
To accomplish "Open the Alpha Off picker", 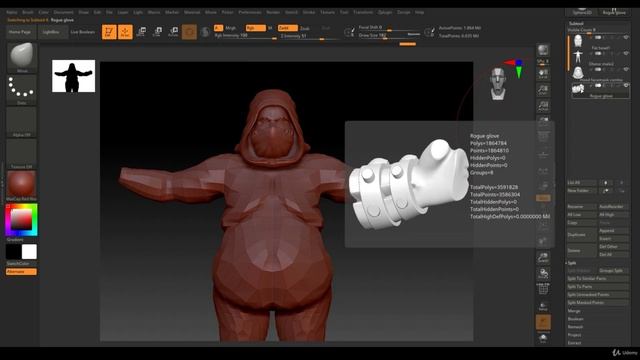I will [x=22, y=121].
